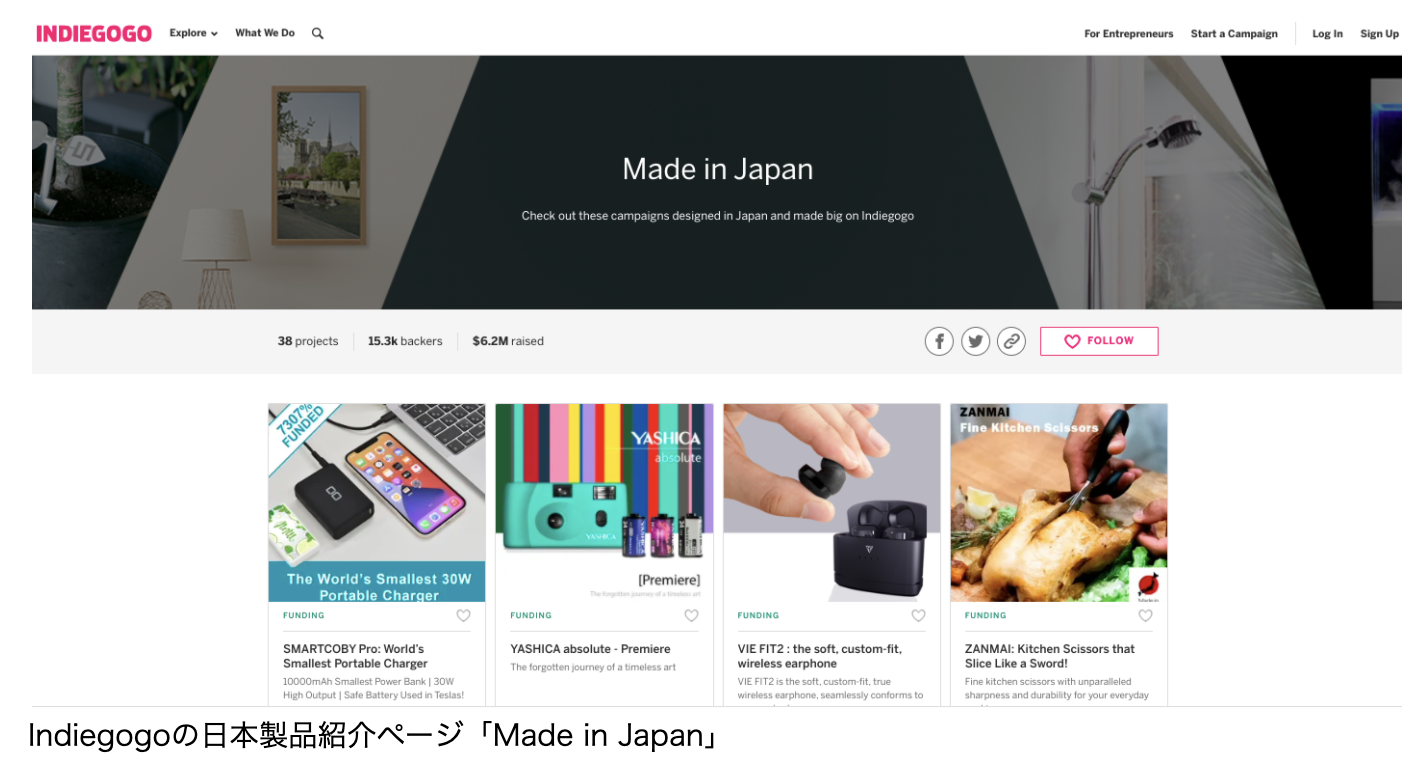The image size is (1420, 776).
Task: Open the SMARTCOBY Pro charger thumbnail
Action: pos(377,502)
